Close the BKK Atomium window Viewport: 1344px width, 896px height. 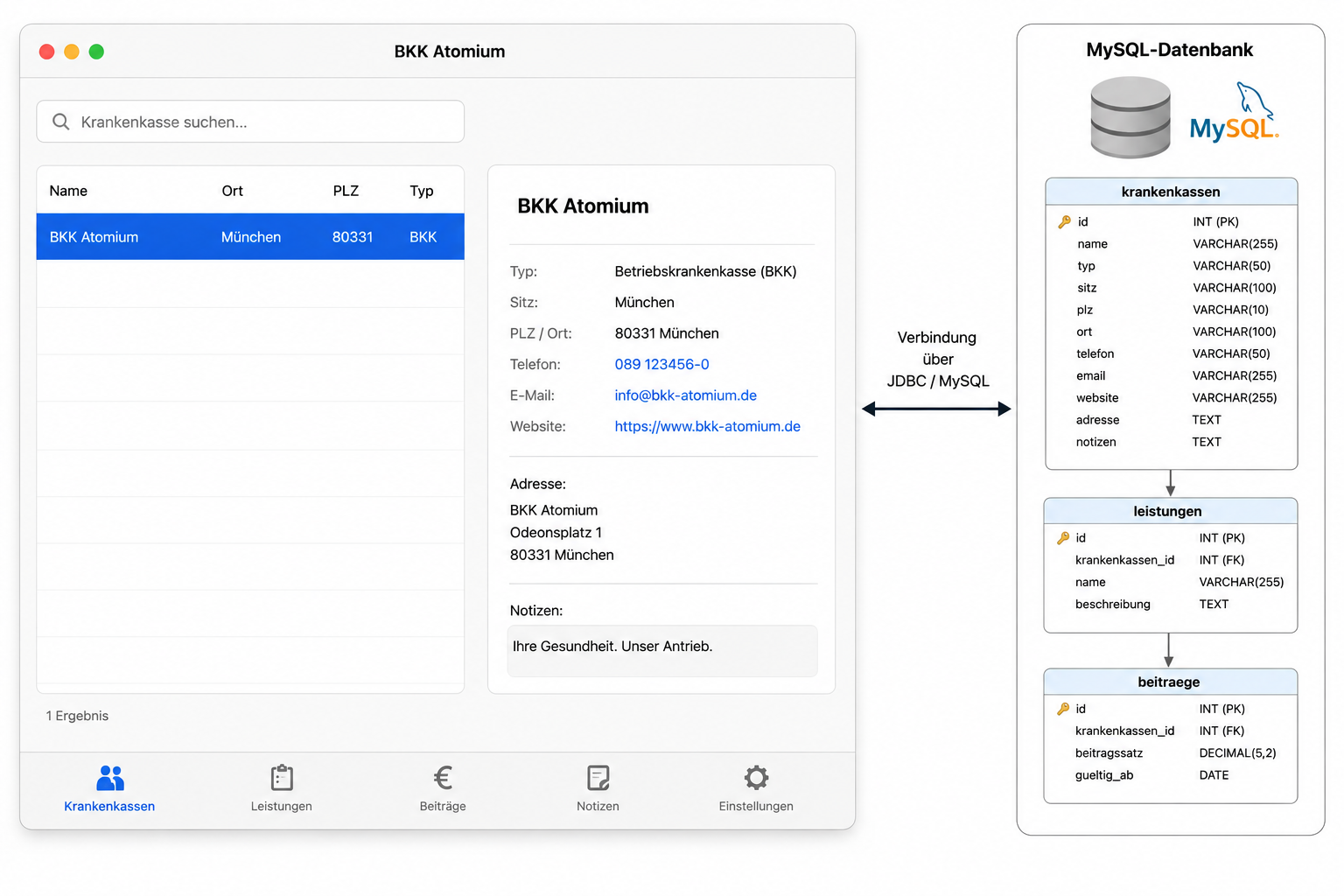47,52
